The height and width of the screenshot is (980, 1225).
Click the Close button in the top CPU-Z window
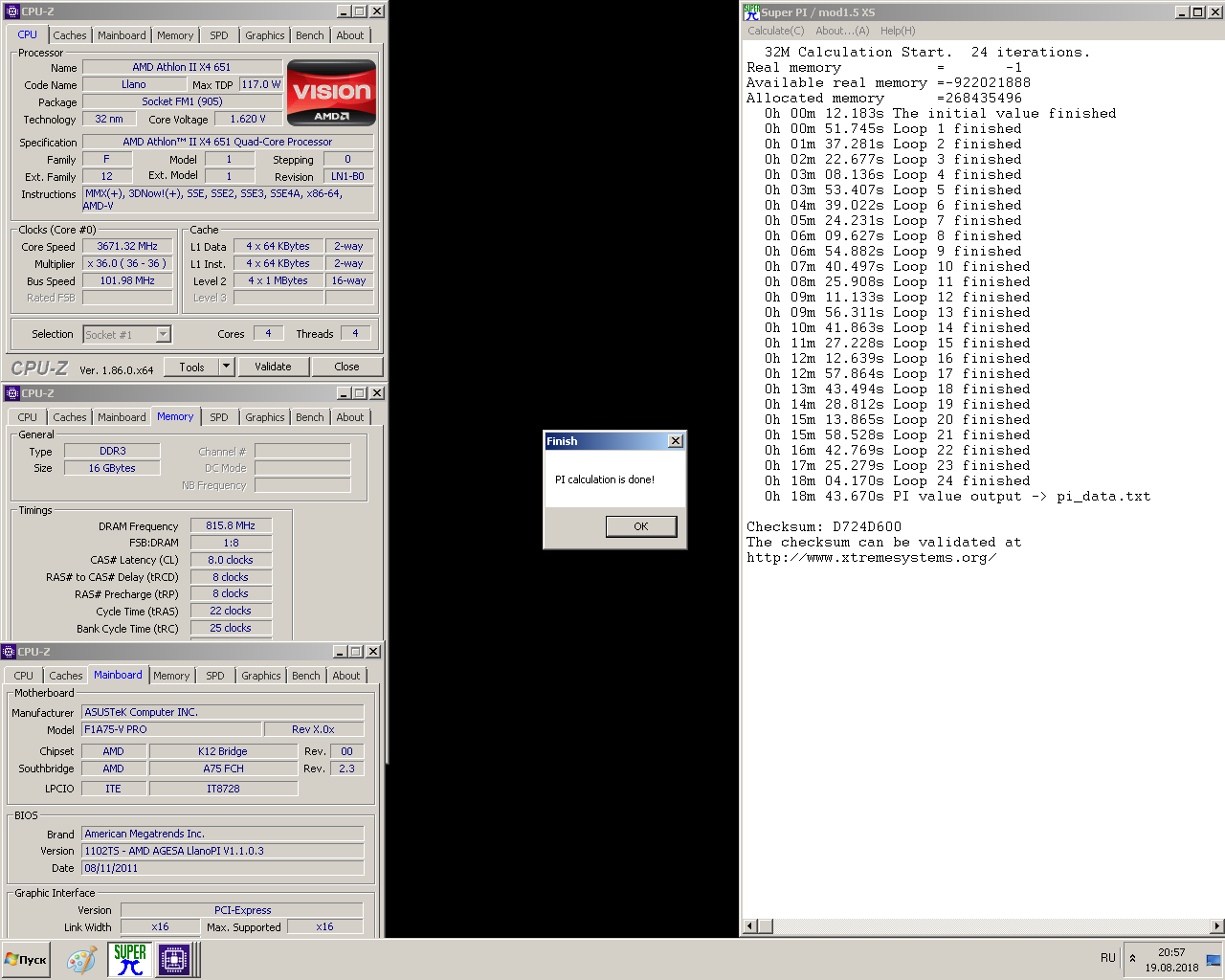347,367
